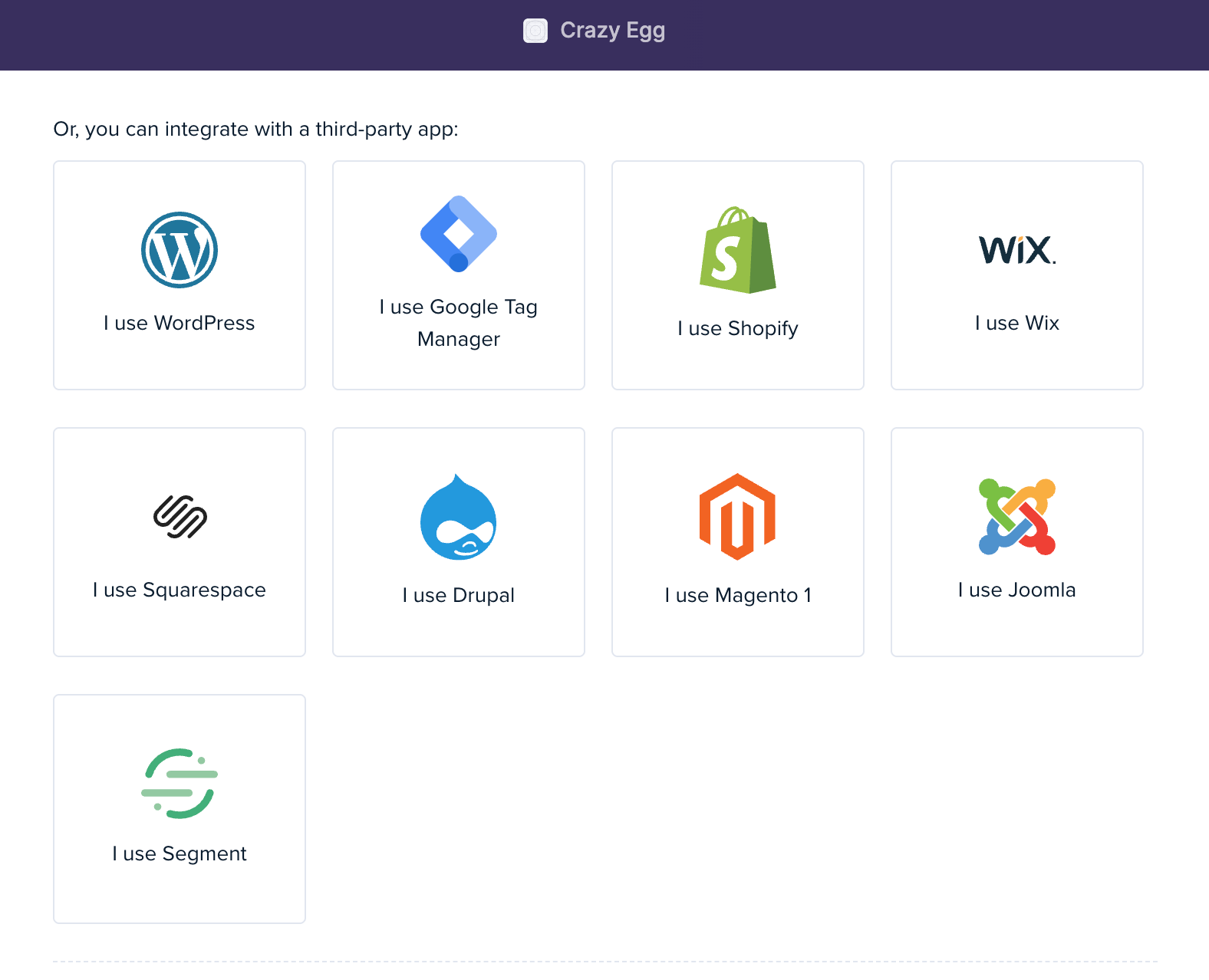Viewport: 1209px width, 980px height.
Task: Click the "Or, you can integrate with a third-party app:" heading
Action: point(256,129)
